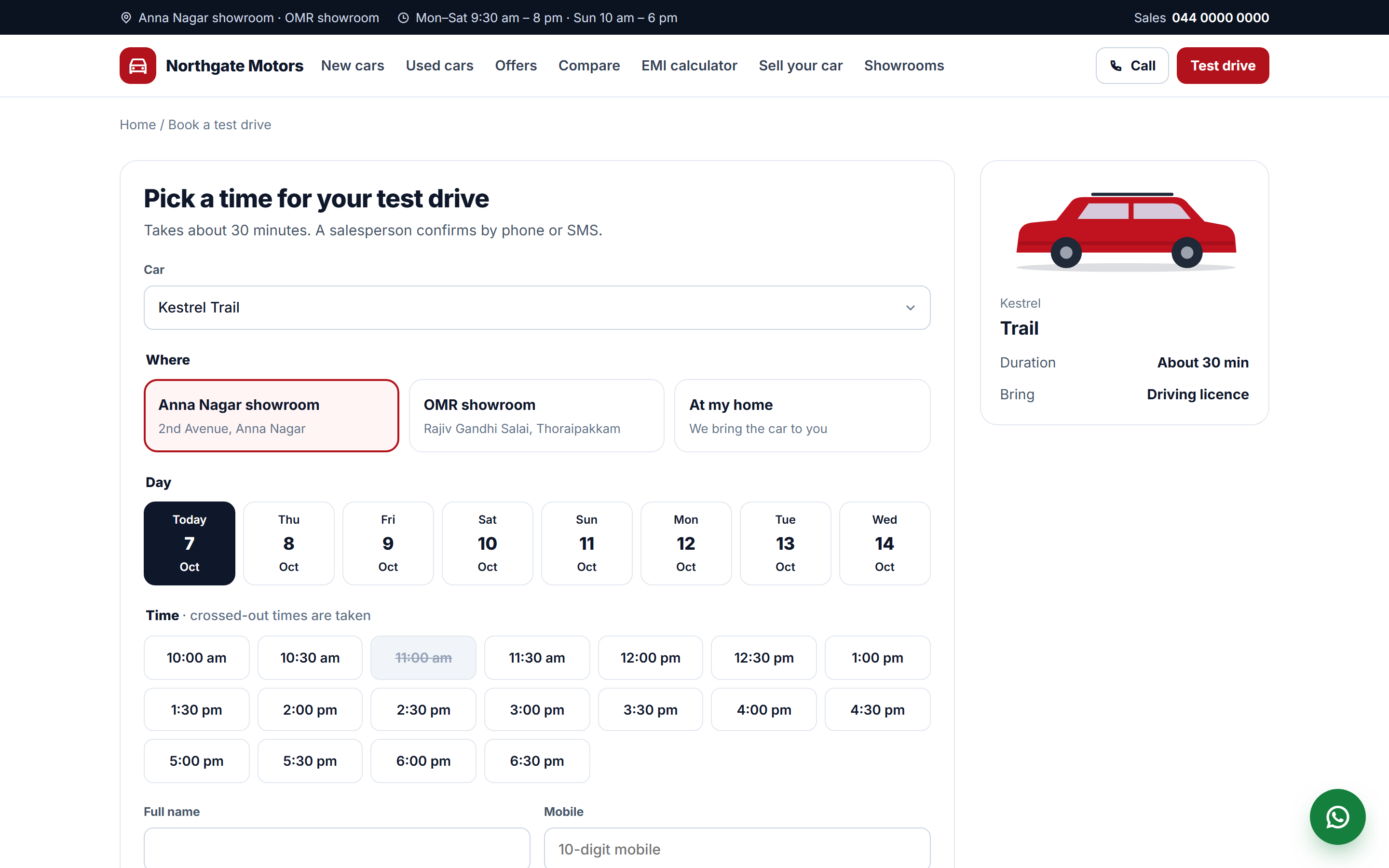This screenshot has height=868, width=1389.
Task: Pick the 12:30 pm time slot
Action: (763, 657)
